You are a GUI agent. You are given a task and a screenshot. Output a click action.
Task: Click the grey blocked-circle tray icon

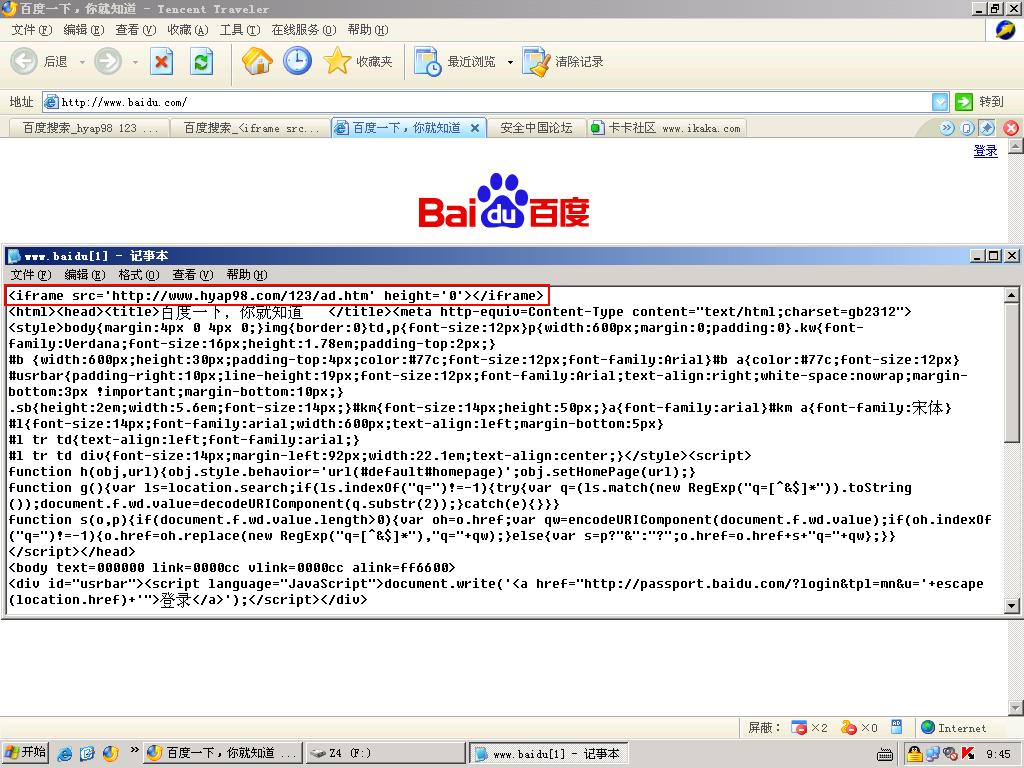tap(950, 754)
